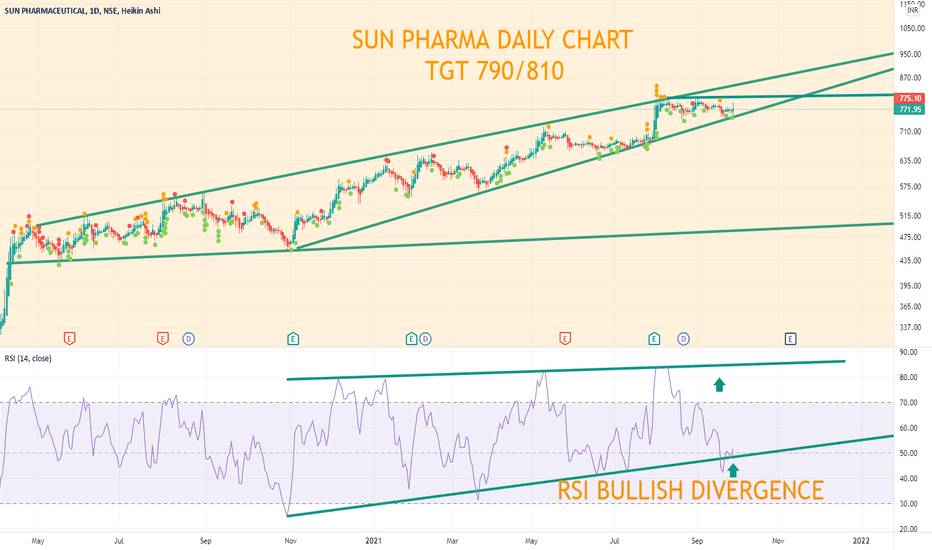This screenshot has height=550, width=932.
Task: Select the RSI BULLISH DIVERGENCE text annotation
Action: (691, 491)
